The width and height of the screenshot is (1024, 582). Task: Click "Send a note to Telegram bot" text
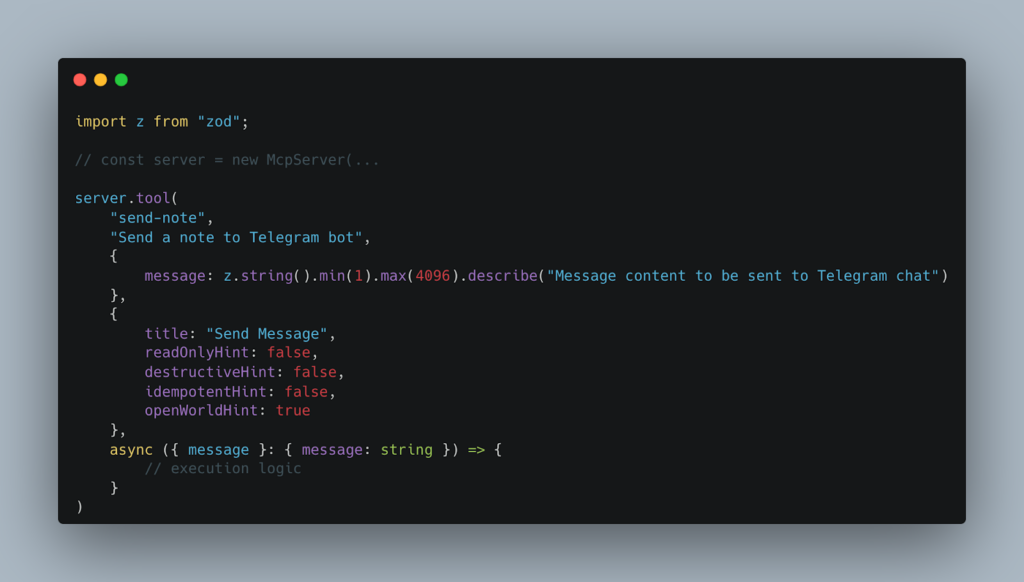[x=236, y=237]
